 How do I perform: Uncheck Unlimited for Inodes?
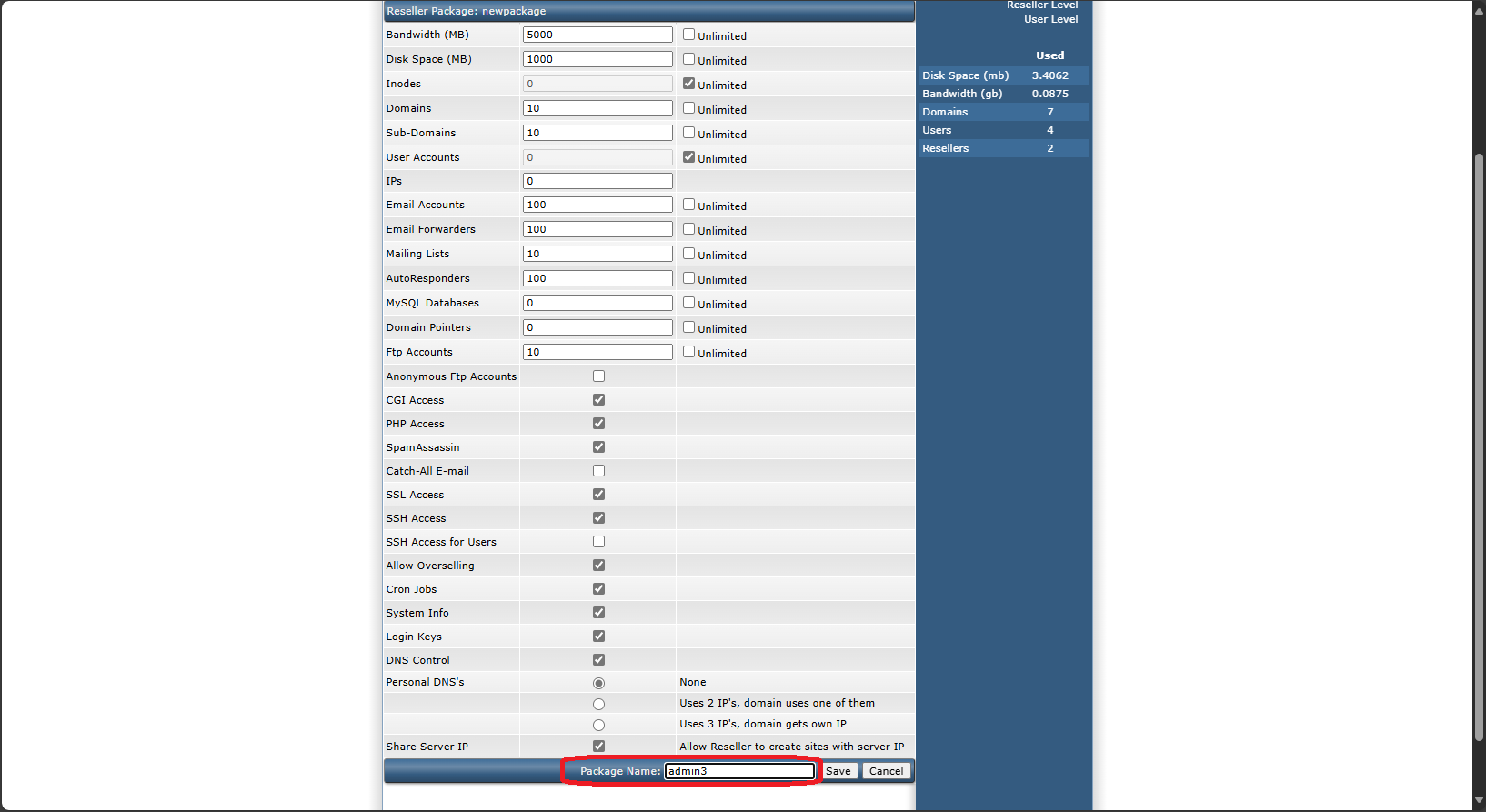click(688, 84)
